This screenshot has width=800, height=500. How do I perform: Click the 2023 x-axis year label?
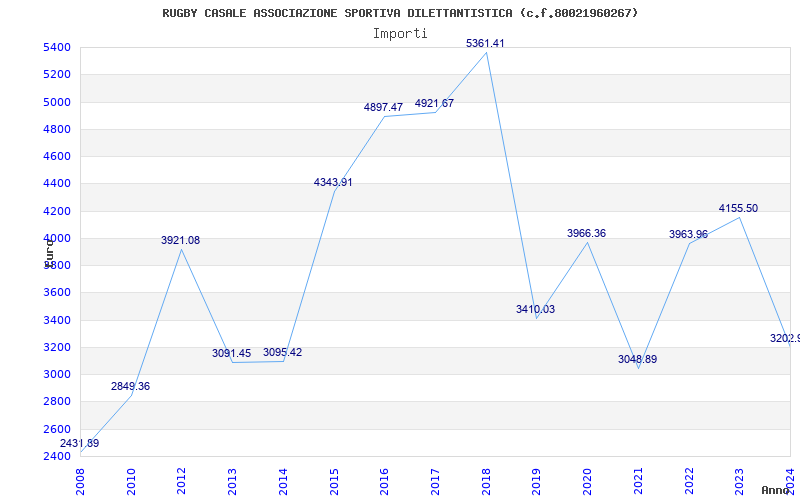point(740,481)
